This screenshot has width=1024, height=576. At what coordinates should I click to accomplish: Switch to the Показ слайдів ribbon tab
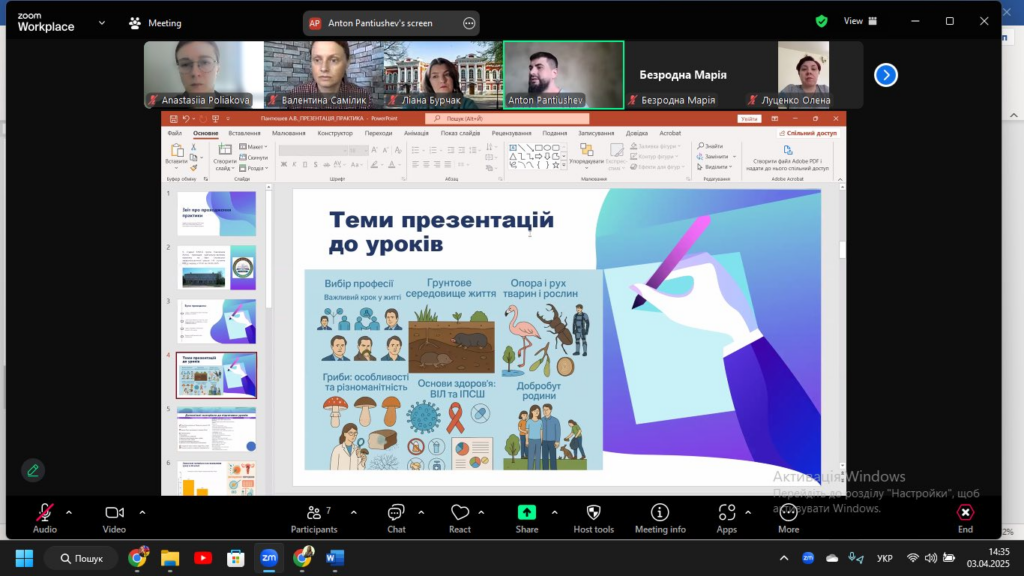(460, 133)
